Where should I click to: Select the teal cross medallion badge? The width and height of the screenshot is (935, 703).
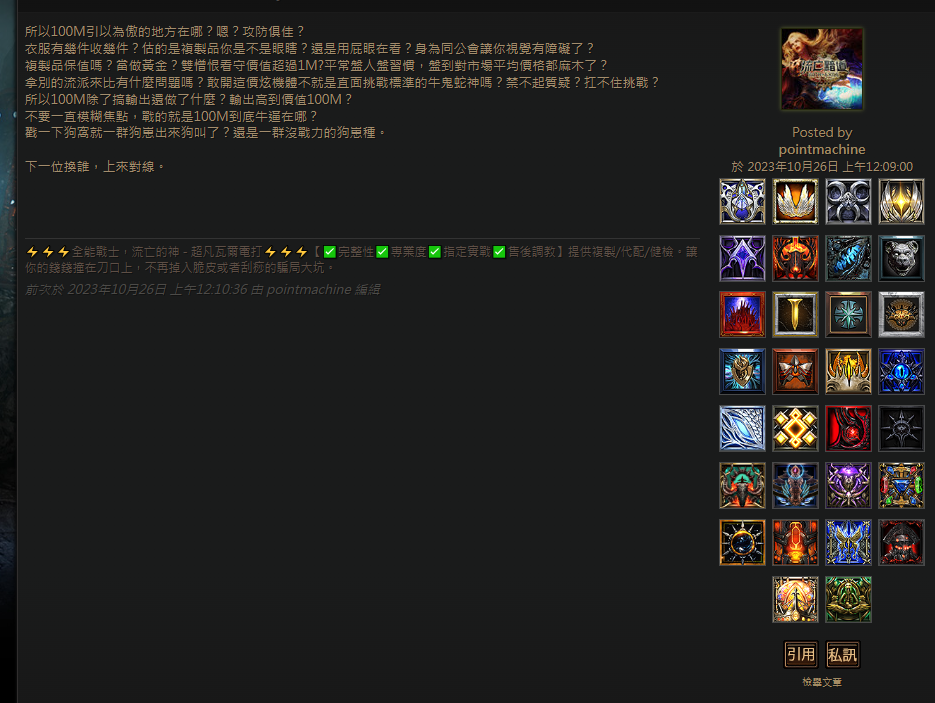click(x=848, y=315)
